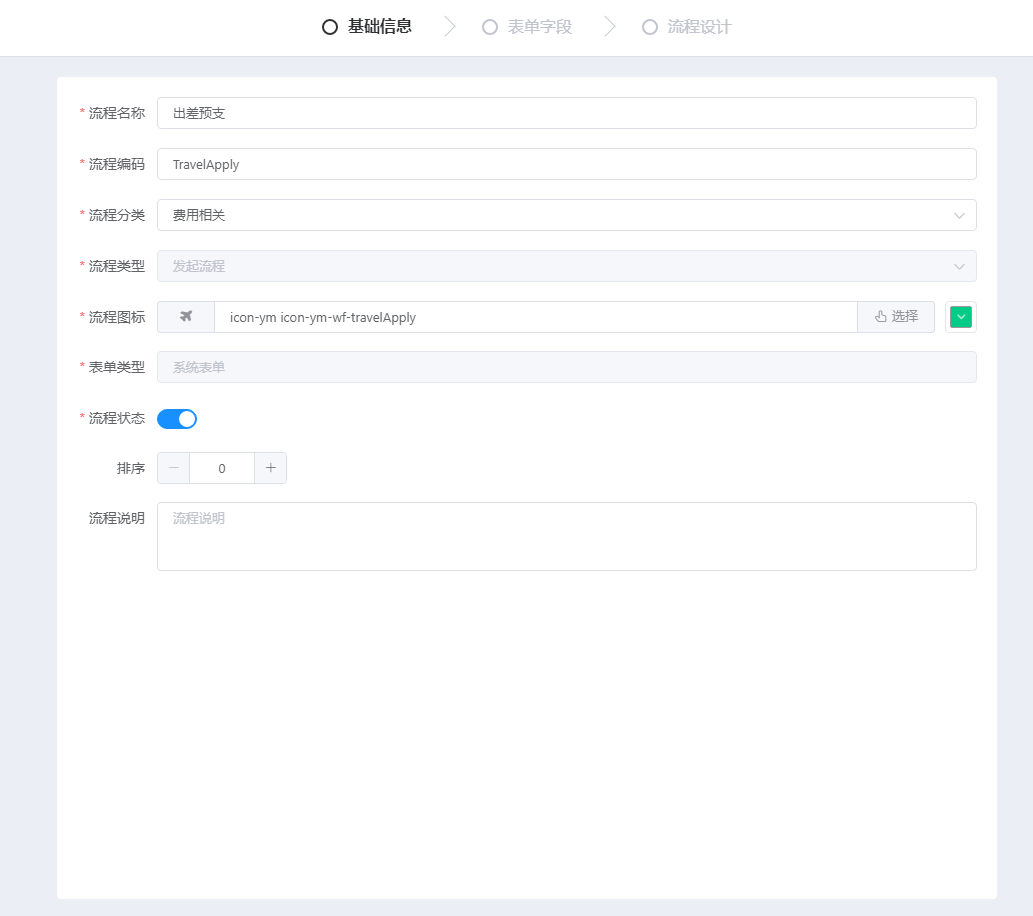The height and width of the screenshot is (916, 1033).
Task: Click the circle icon beside 流程设计
Action: [650, 27]
